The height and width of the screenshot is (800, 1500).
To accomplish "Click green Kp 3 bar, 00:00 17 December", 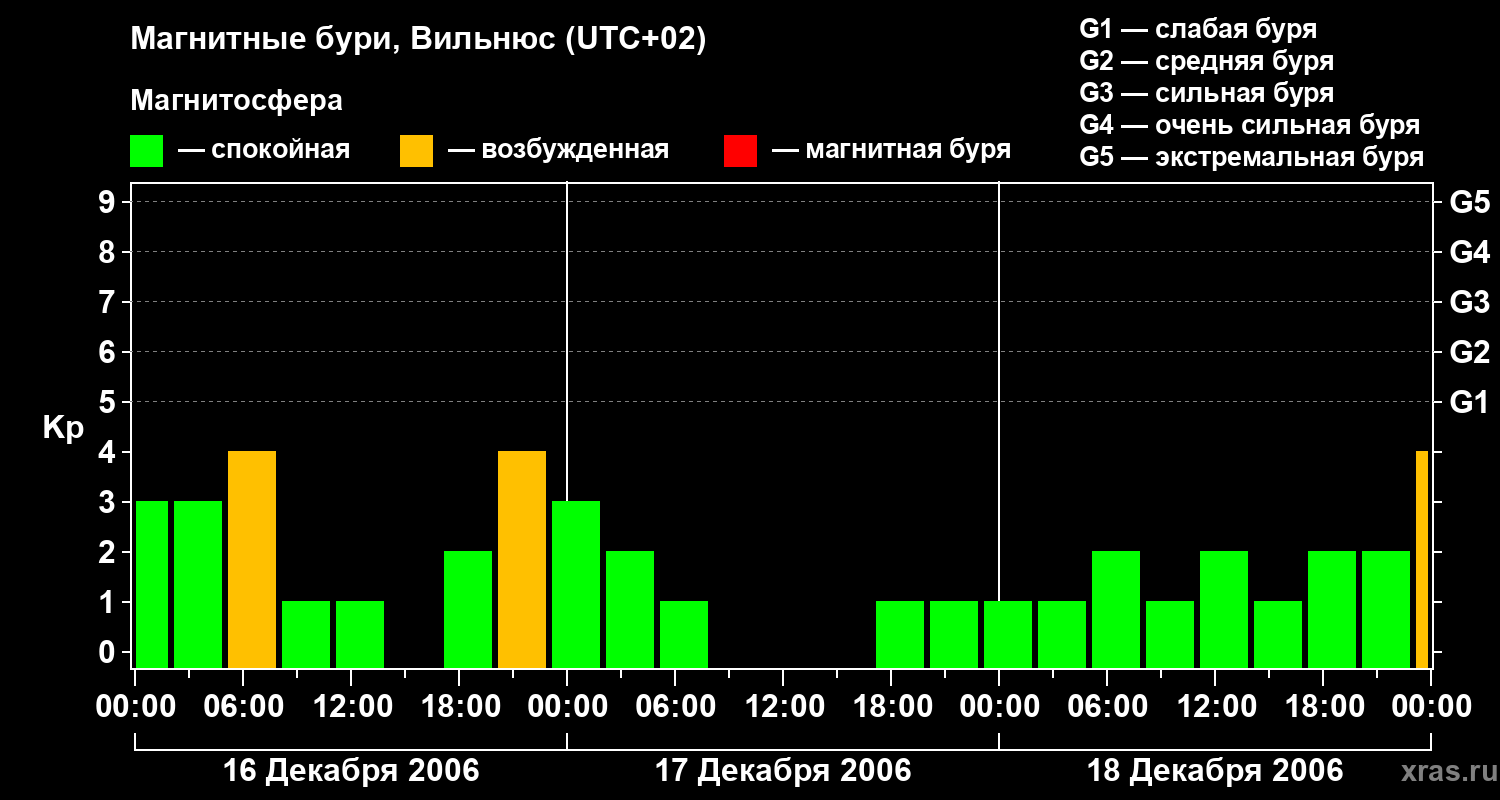I will pos(576,585).
